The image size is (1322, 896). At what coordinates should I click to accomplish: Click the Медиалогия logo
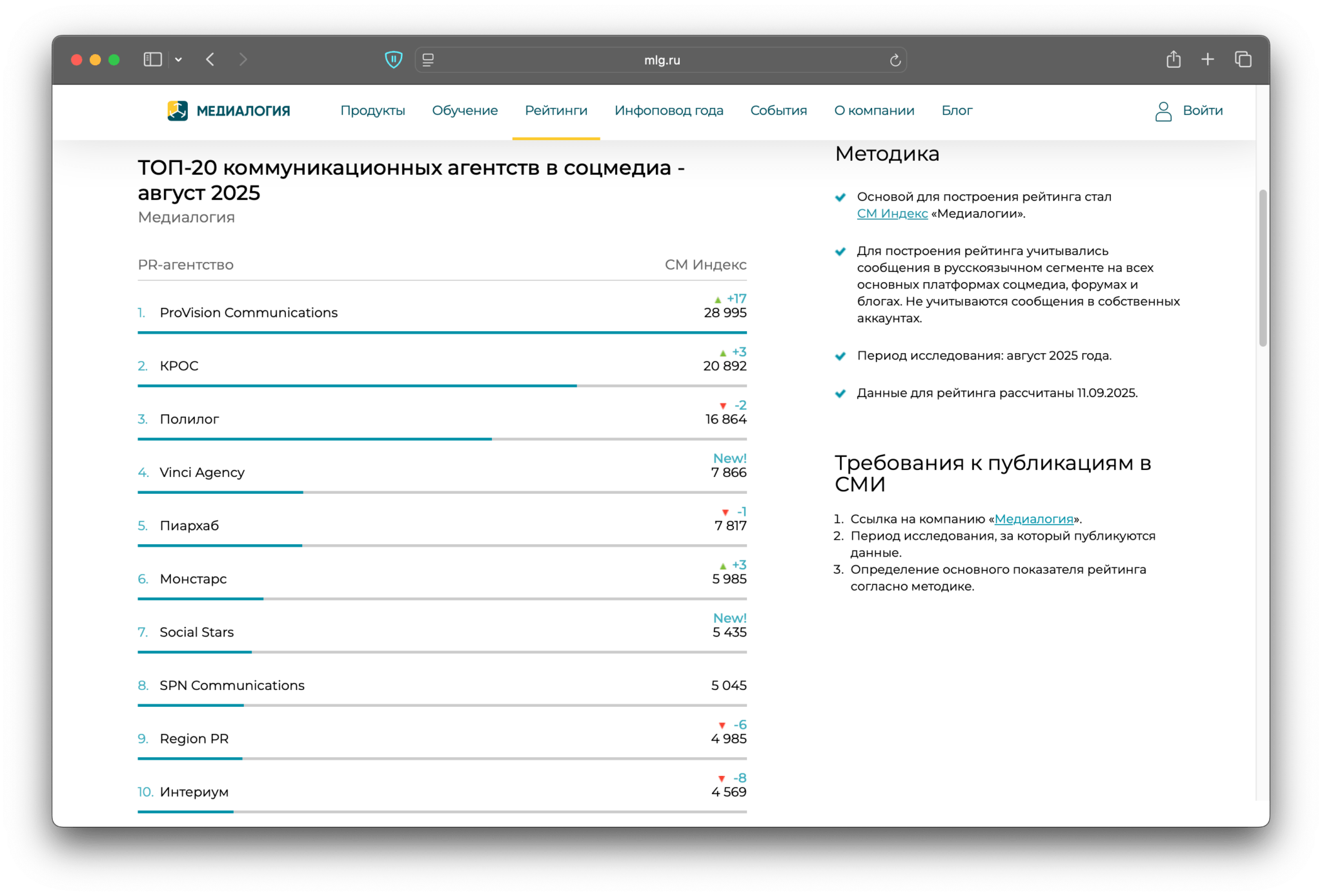tap(229, 110)
